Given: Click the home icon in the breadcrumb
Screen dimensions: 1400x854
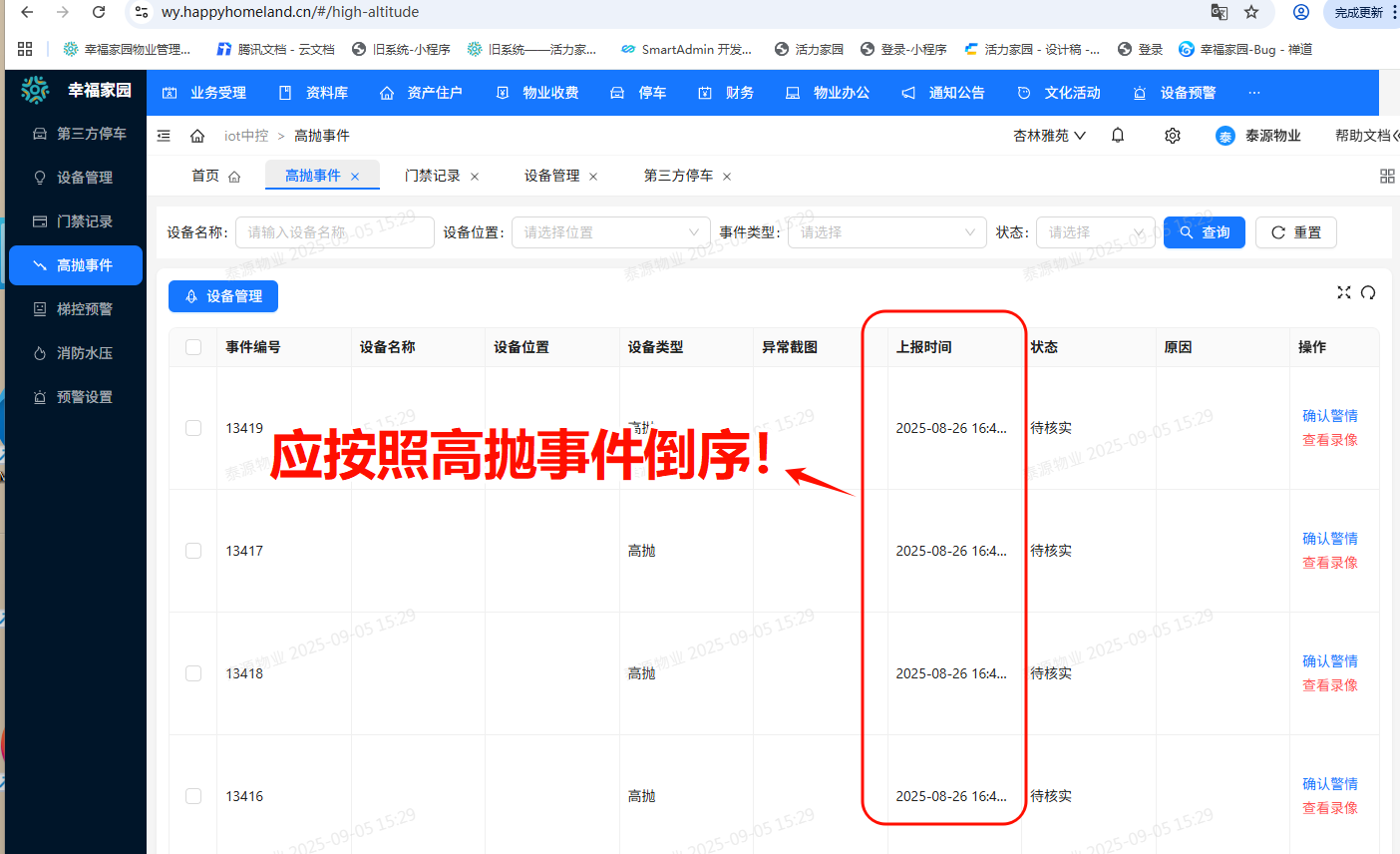Looking at the screenshot, I should tap(197, 136).
